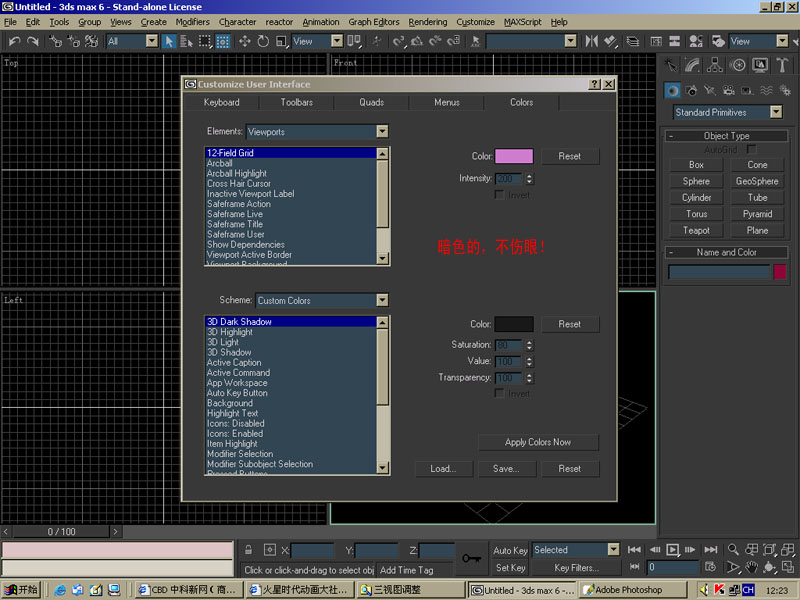The image size is (800, 600).
Task: Click the Customize dialog help question icon
Action: point(594,84)
